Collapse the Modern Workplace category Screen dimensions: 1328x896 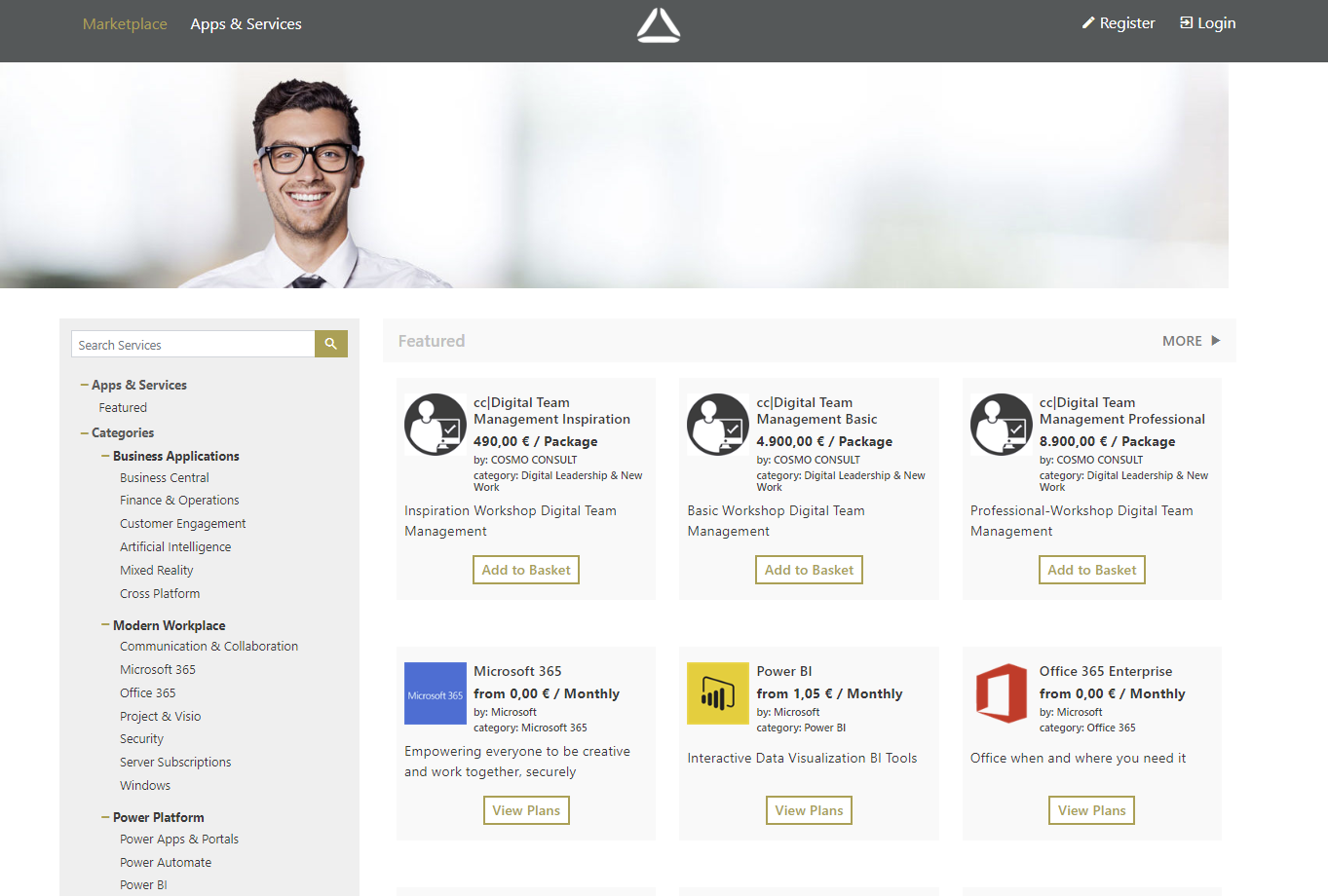point(105,625)
